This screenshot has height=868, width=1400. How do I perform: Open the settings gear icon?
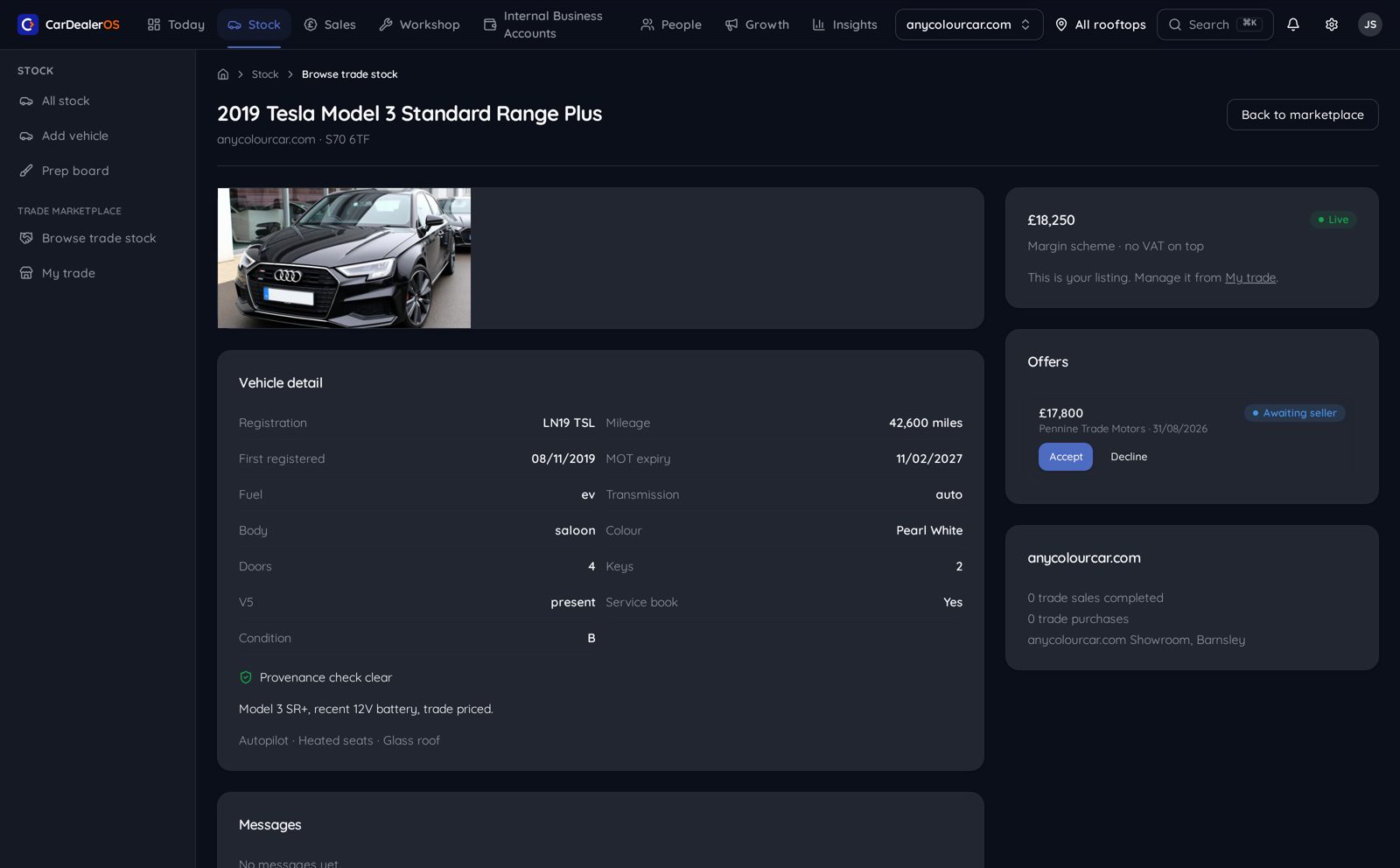coord(1331,24)
